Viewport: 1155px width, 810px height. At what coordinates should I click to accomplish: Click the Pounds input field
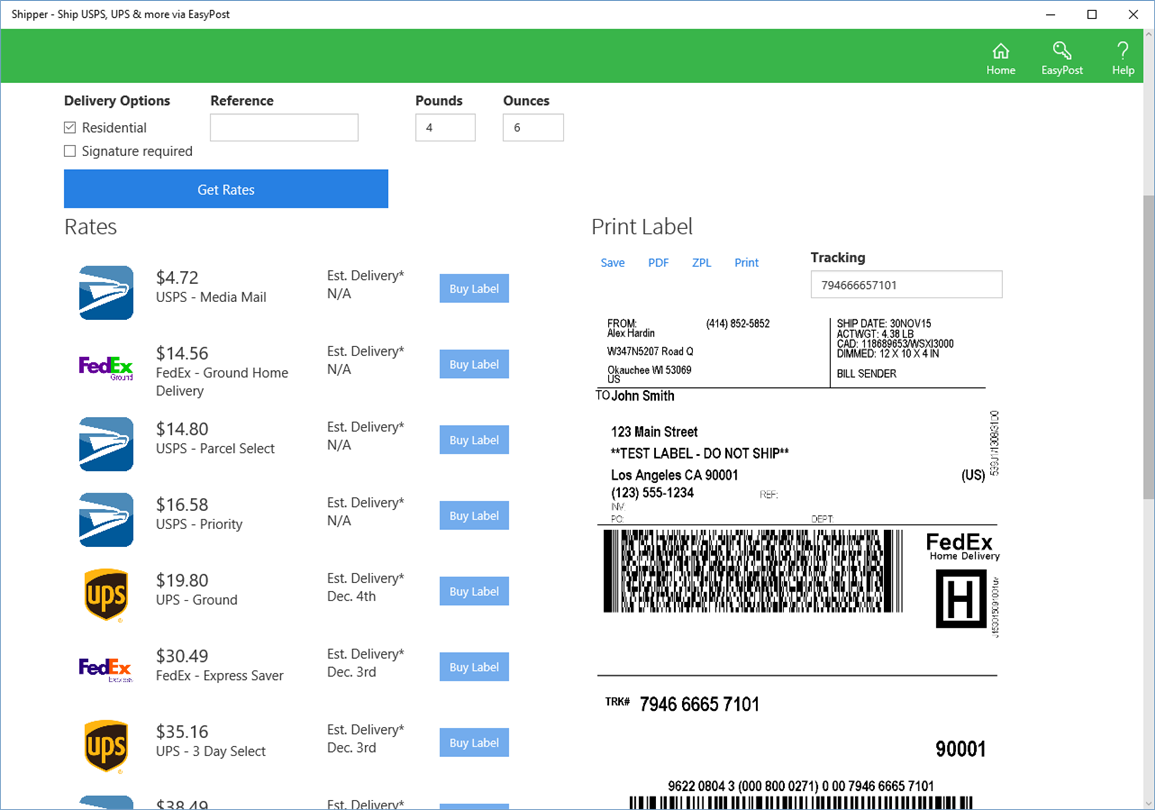(x=445, y=127)
